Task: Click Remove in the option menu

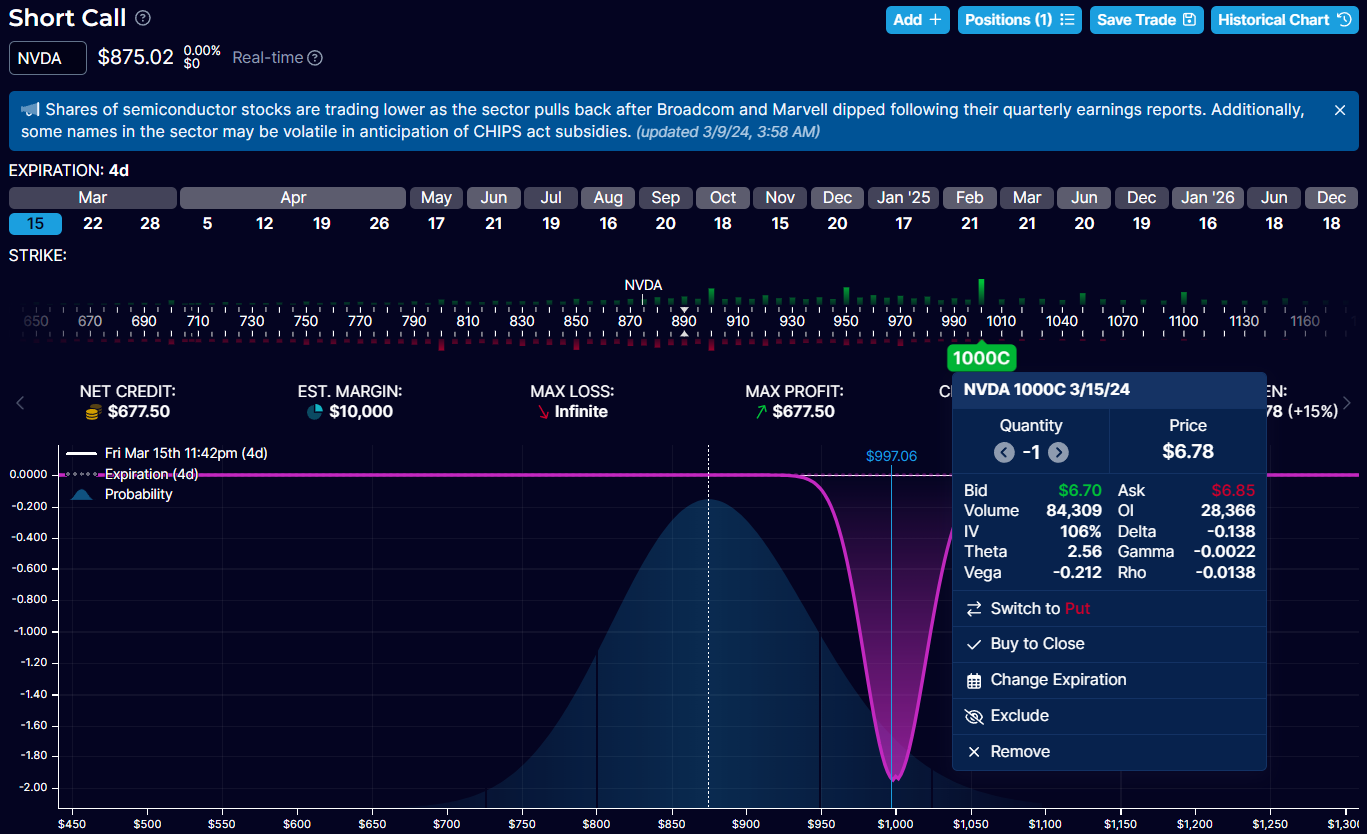Action: point(1109,752)
